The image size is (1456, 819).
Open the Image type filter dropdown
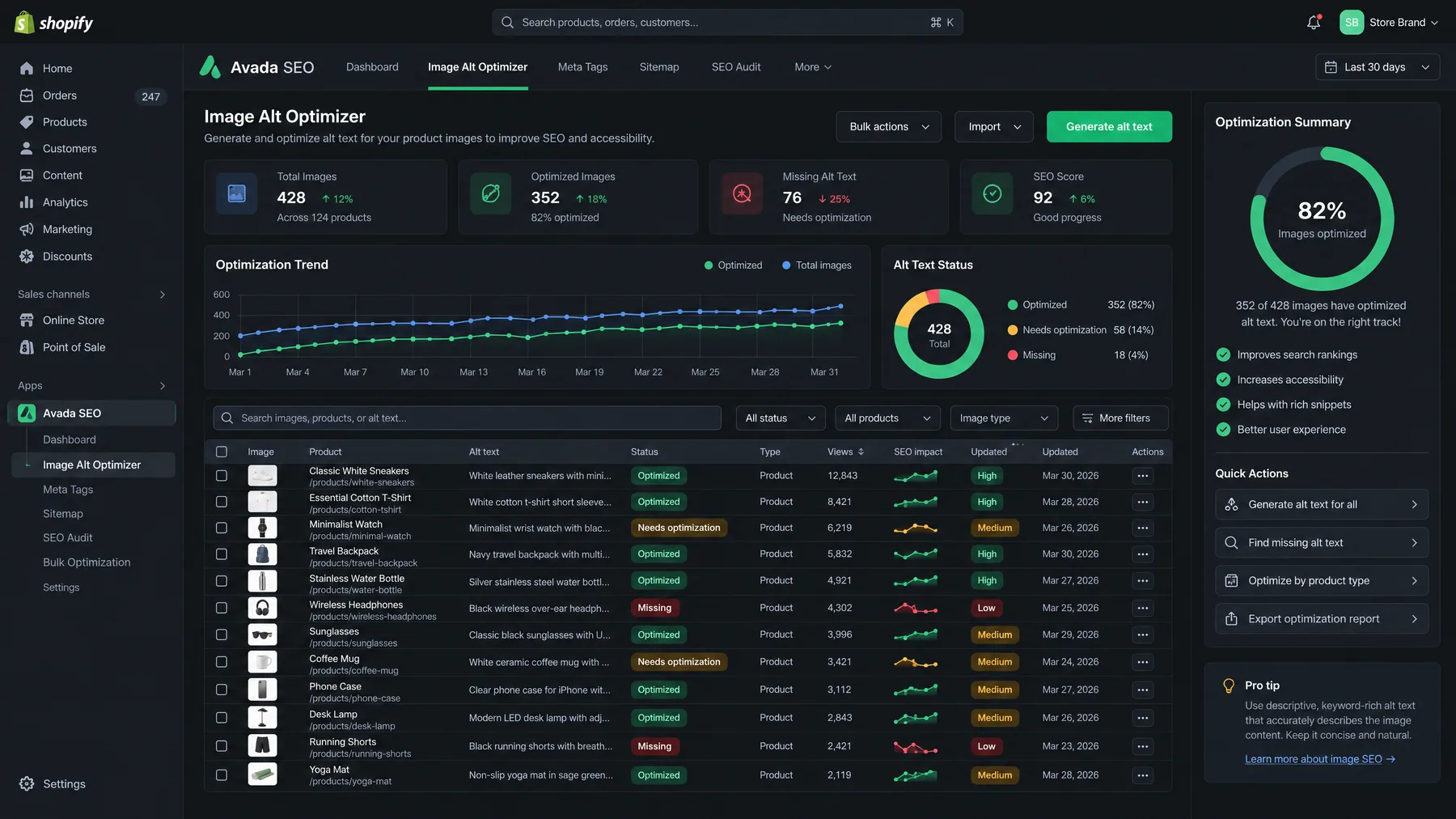click(x=1004, y=418)
